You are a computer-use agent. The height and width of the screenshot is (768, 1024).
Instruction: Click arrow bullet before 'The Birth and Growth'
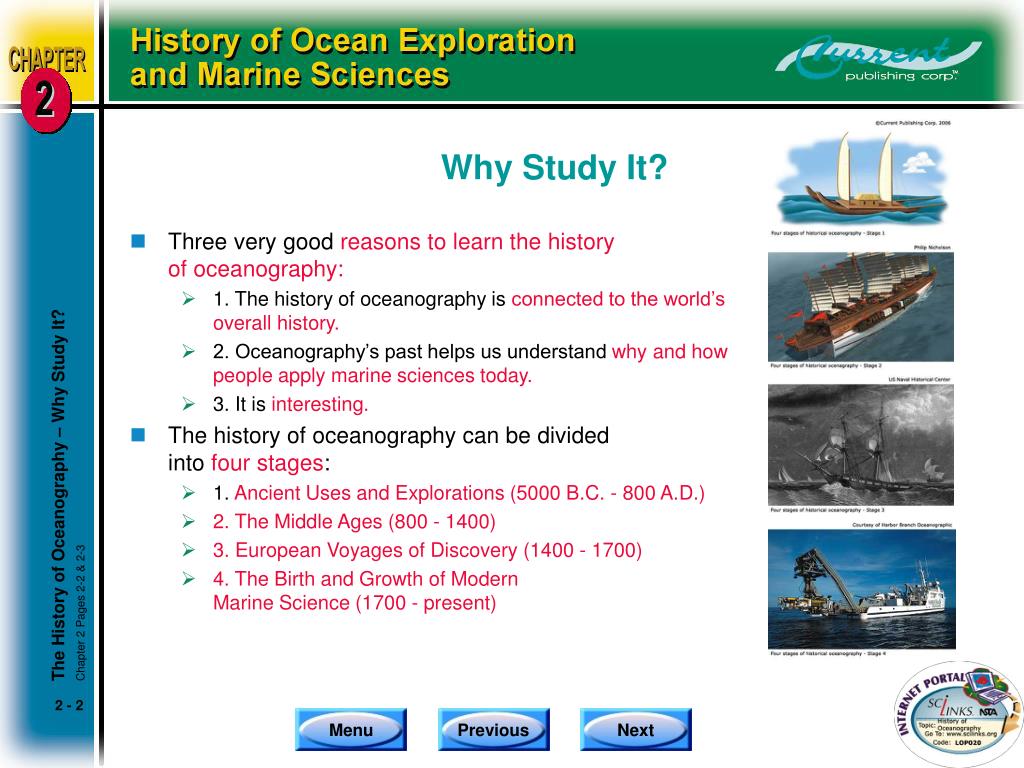coord(189,579)
